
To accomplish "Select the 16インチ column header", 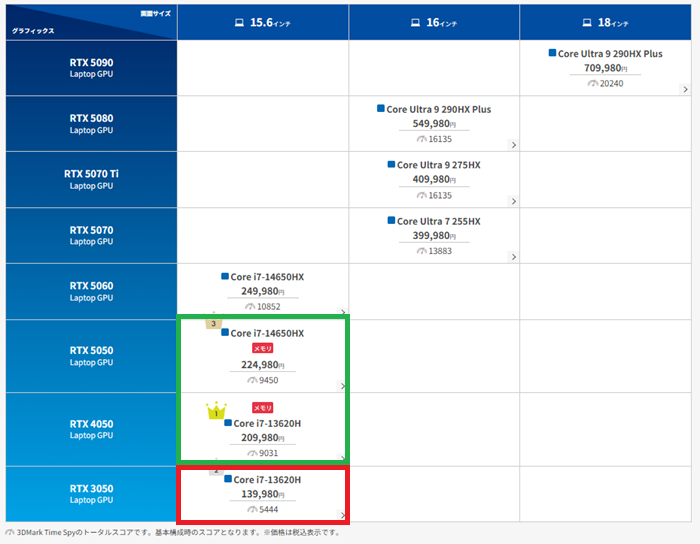I will [x=434, y=22].
